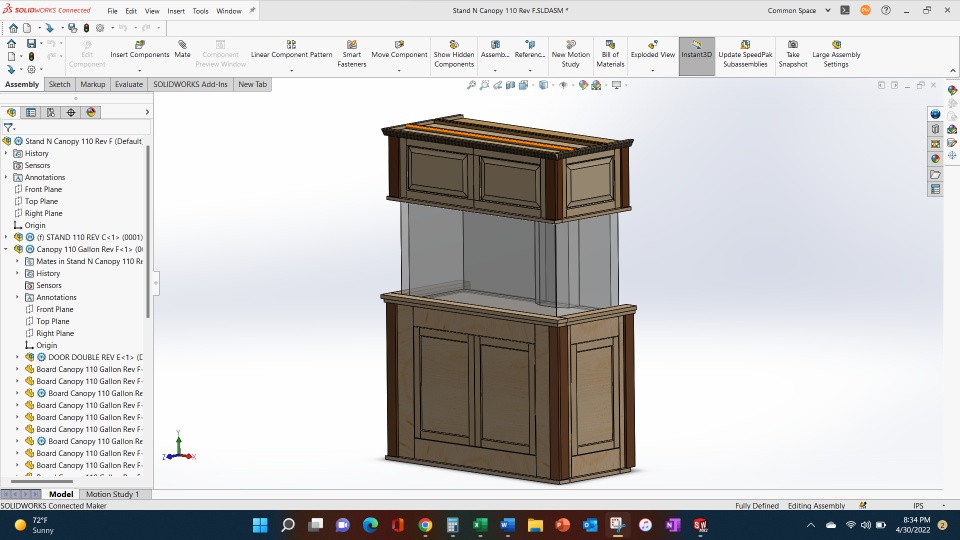Click Section View in view toolbar
Image resolution: width=960 pixels, height=540 pixels.
click(x=511, y=85)
